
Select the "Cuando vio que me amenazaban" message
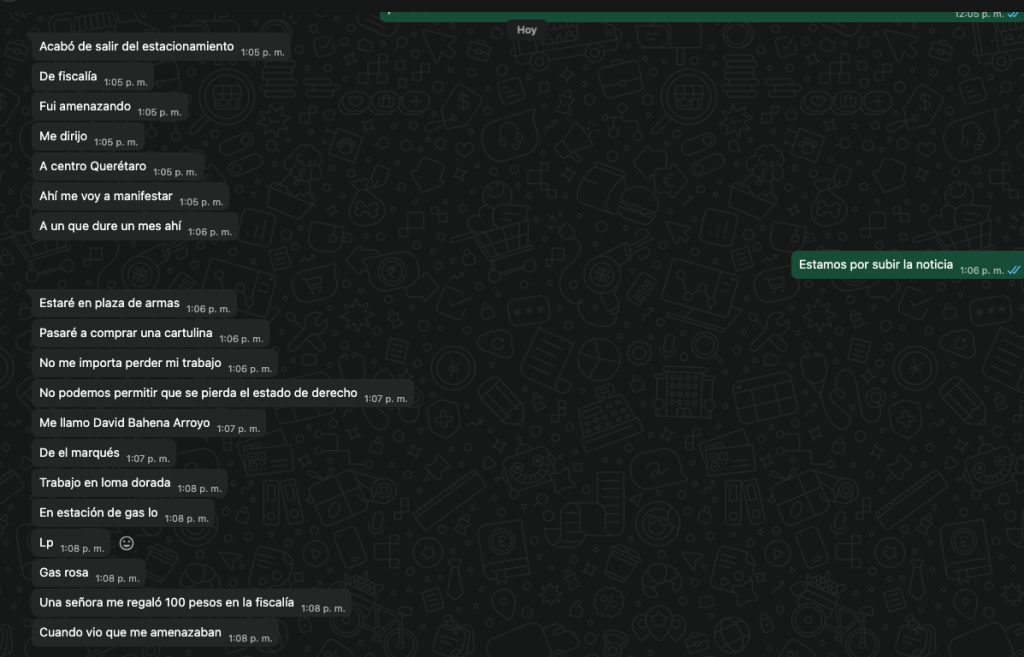130,633
